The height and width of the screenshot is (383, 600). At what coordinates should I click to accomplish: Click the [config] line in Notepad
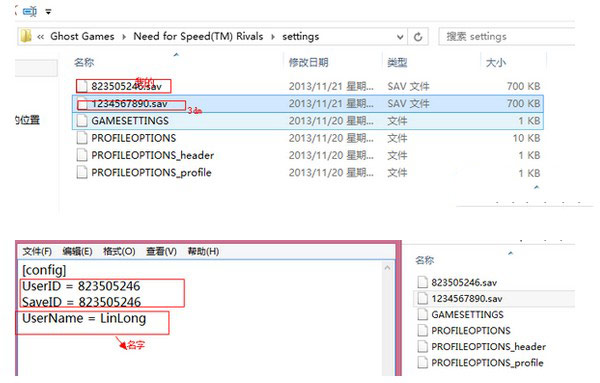pyautogui.click(x=44, y=270)
